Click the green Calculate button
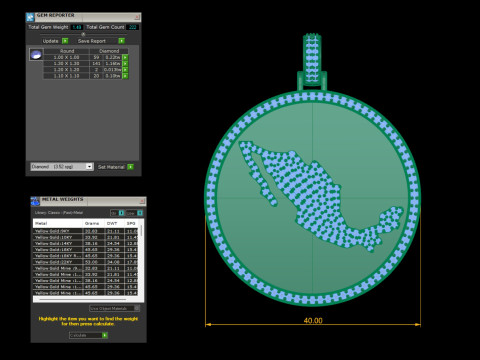 105,335
